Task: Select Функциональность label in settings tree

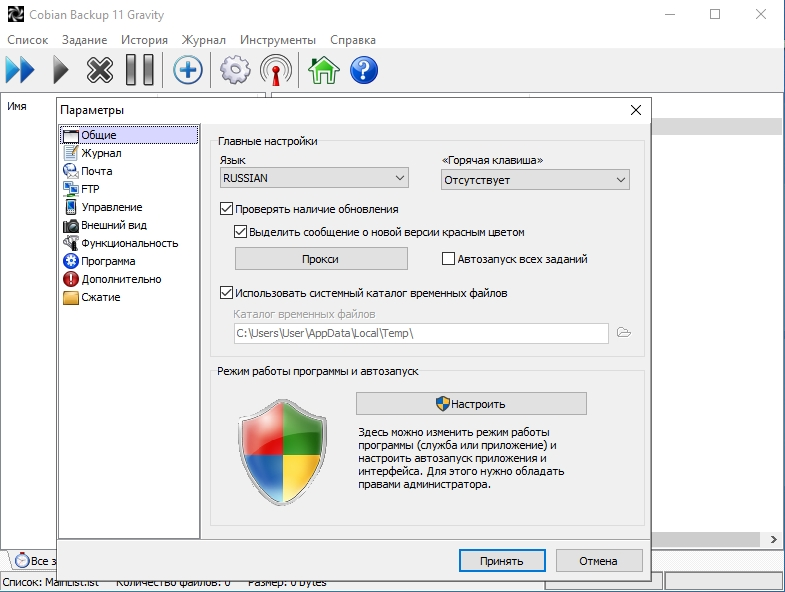Action: (130, 243)
